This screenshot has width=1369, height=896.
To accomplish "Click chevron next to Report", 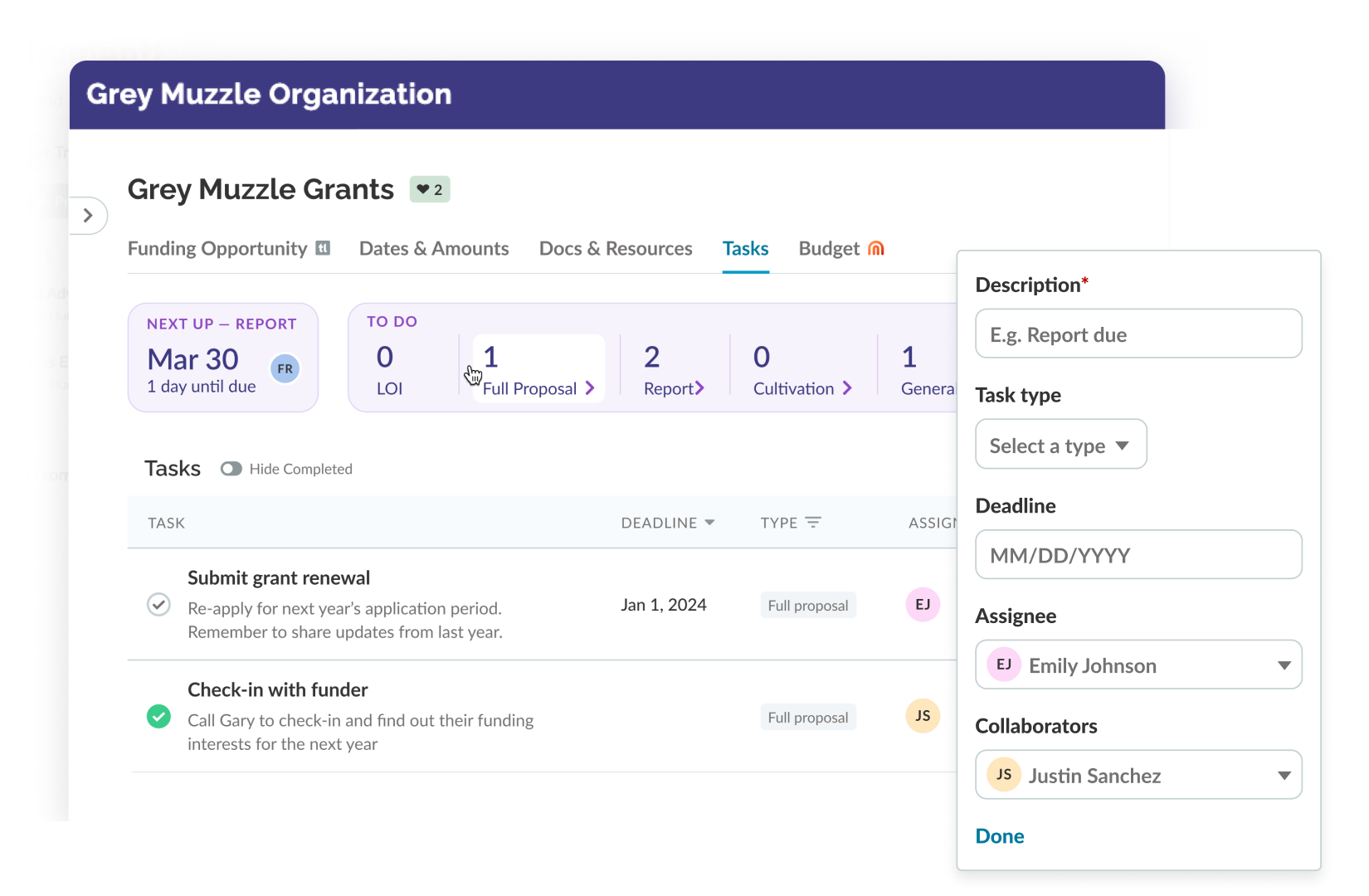I will [x=699, y=388].
